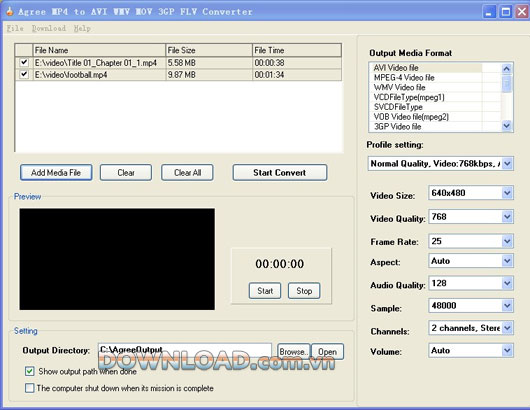Image resolution: width=530 pixels, height=410 pixels.
Task: Click the 00:00:00 preview timer
Action: coord(280,264)
